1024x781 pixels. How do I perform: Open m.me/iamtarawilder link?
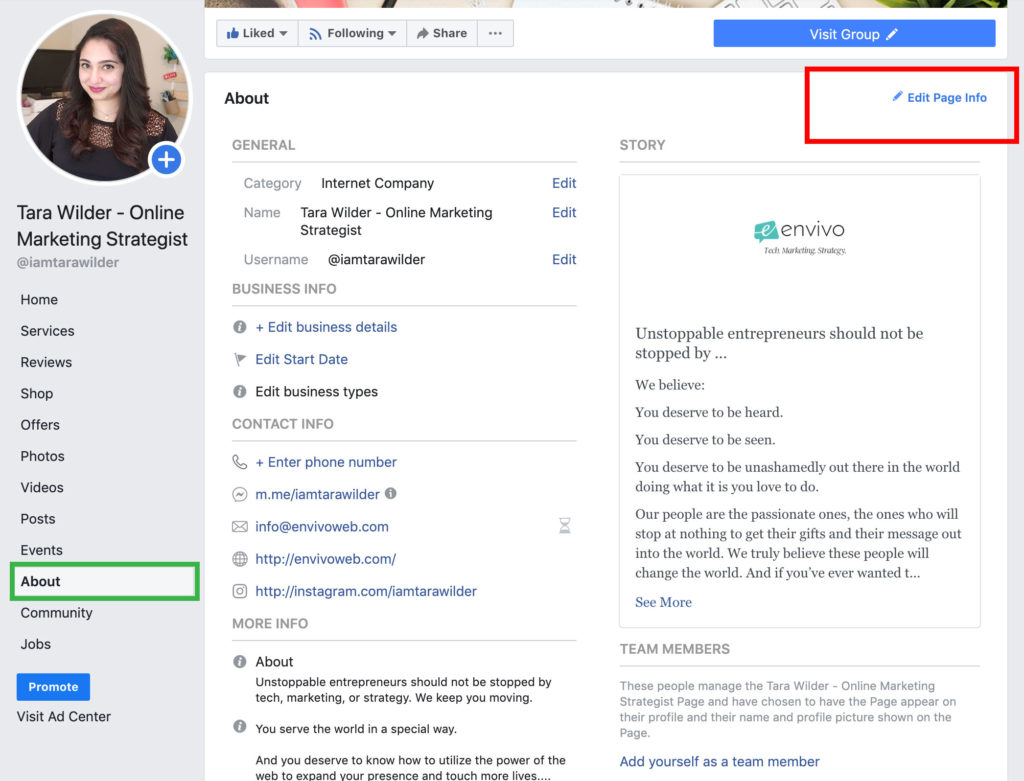(317, 494)
